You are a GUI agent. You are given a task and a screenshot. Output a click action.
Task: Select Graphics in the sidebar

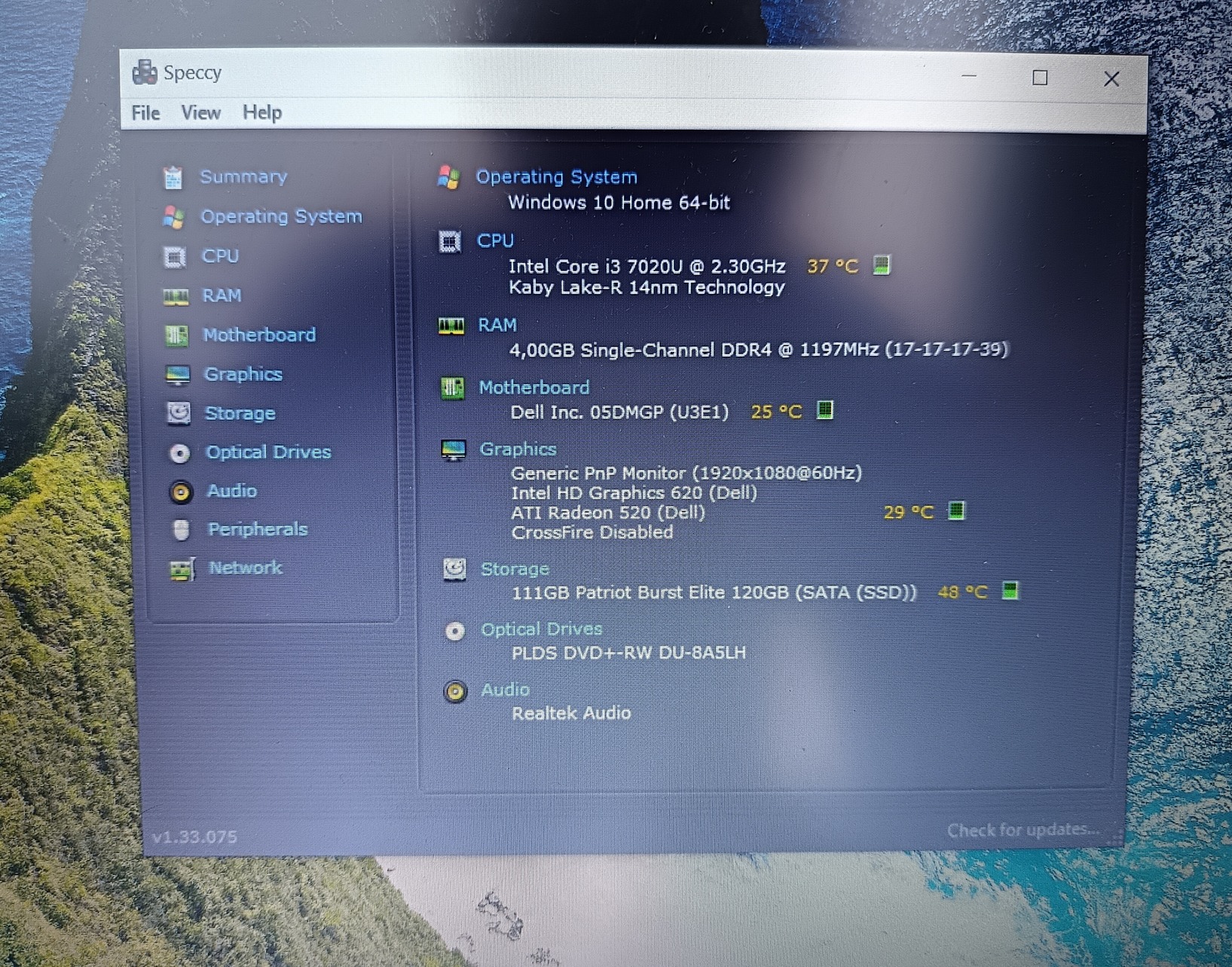(243, 374)
